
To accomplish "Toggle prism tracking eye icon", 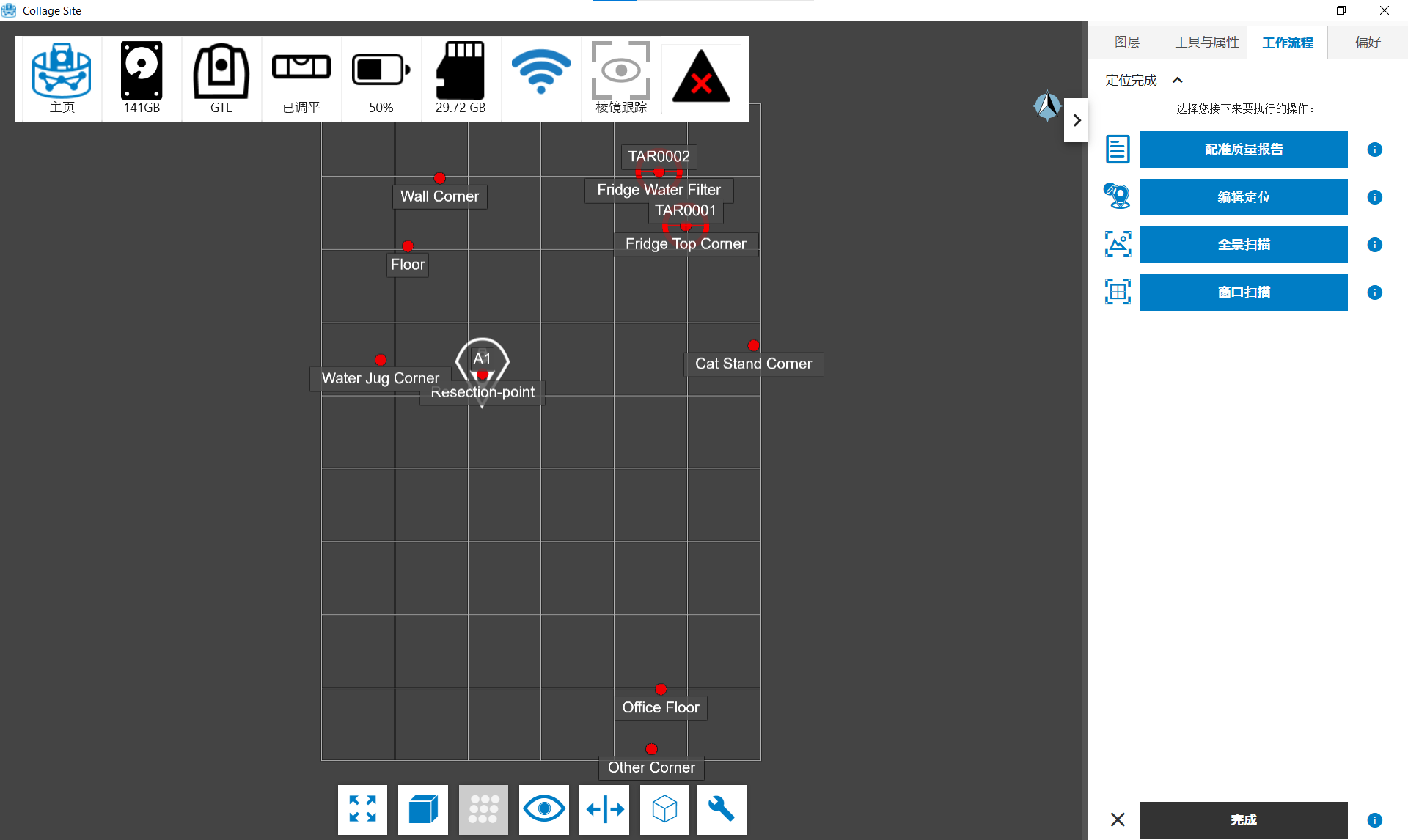I will (x=621, y=72).
